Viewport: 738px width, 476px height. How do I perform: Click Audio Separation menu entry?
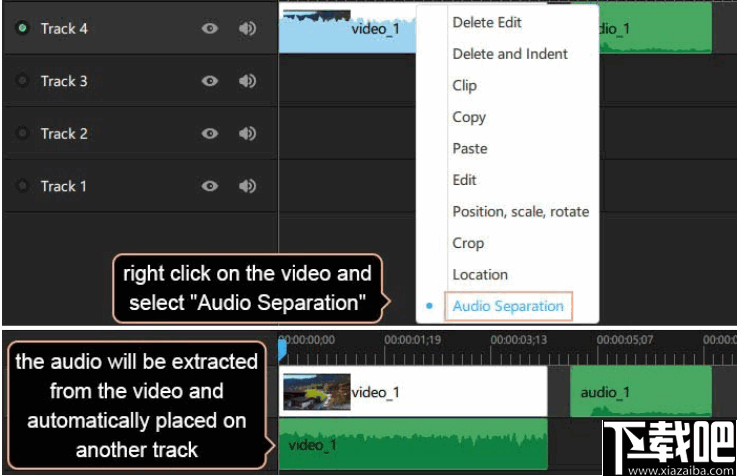tap(508, 306)
